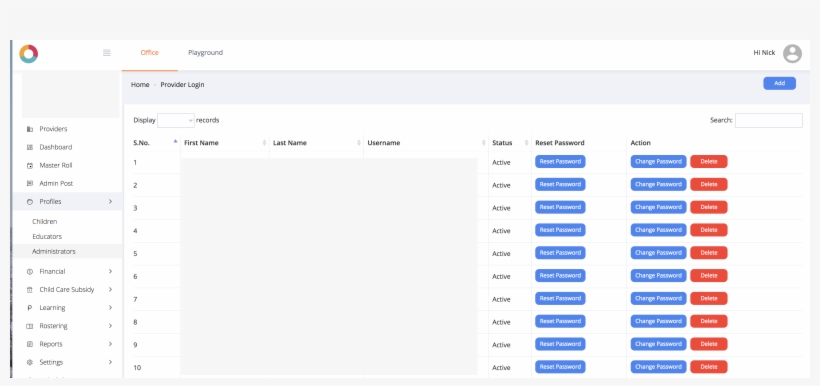This screenshot has width=820, height=386.
Task: Sort by S.No. column arrow
Action: [x=175, y=142]
